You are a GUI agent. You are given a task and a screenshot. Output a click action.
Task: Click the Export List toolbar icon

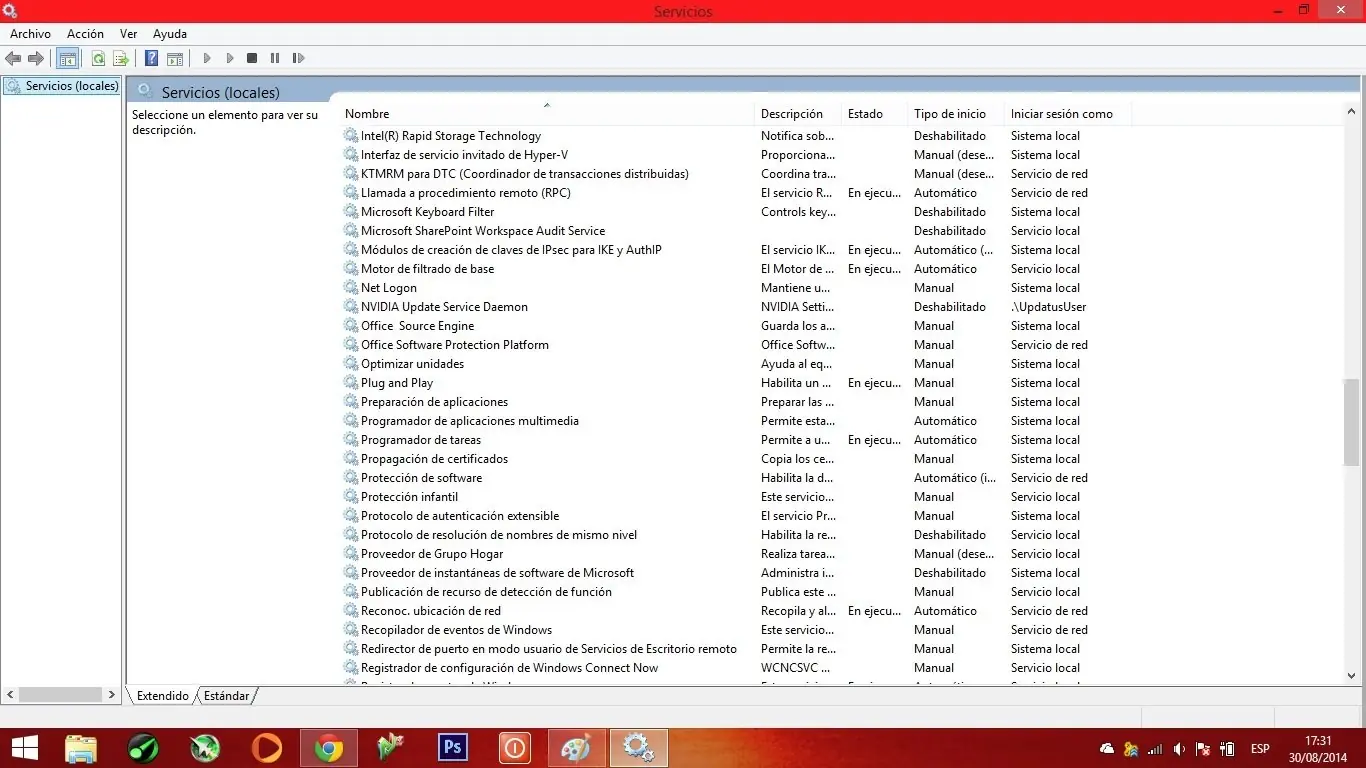121,59
